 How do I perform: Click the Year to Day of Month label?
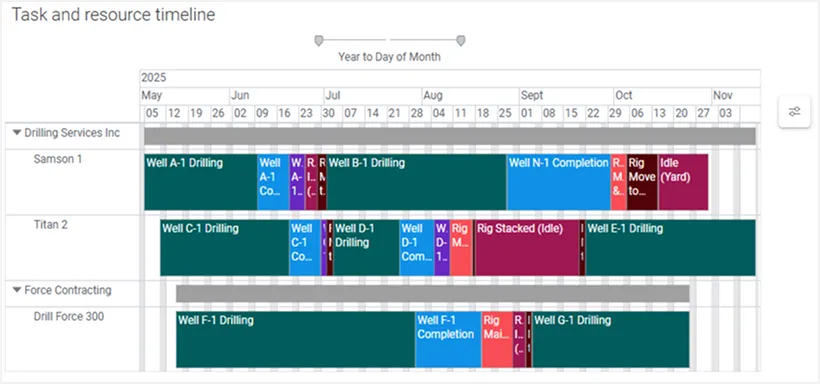coord(390,57)
